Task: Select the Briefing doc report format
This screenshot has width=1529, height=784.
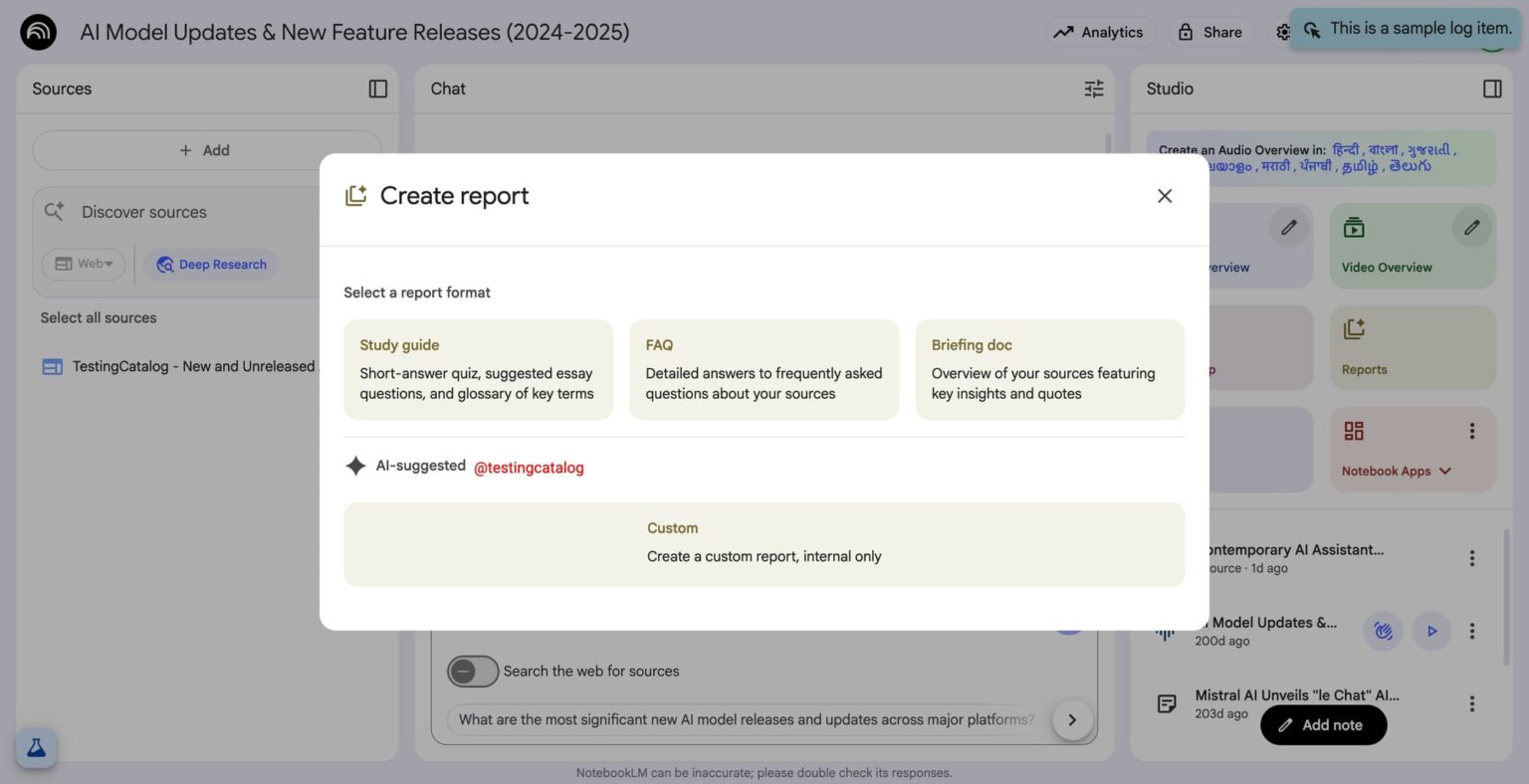Action: tap(1049, 369)
